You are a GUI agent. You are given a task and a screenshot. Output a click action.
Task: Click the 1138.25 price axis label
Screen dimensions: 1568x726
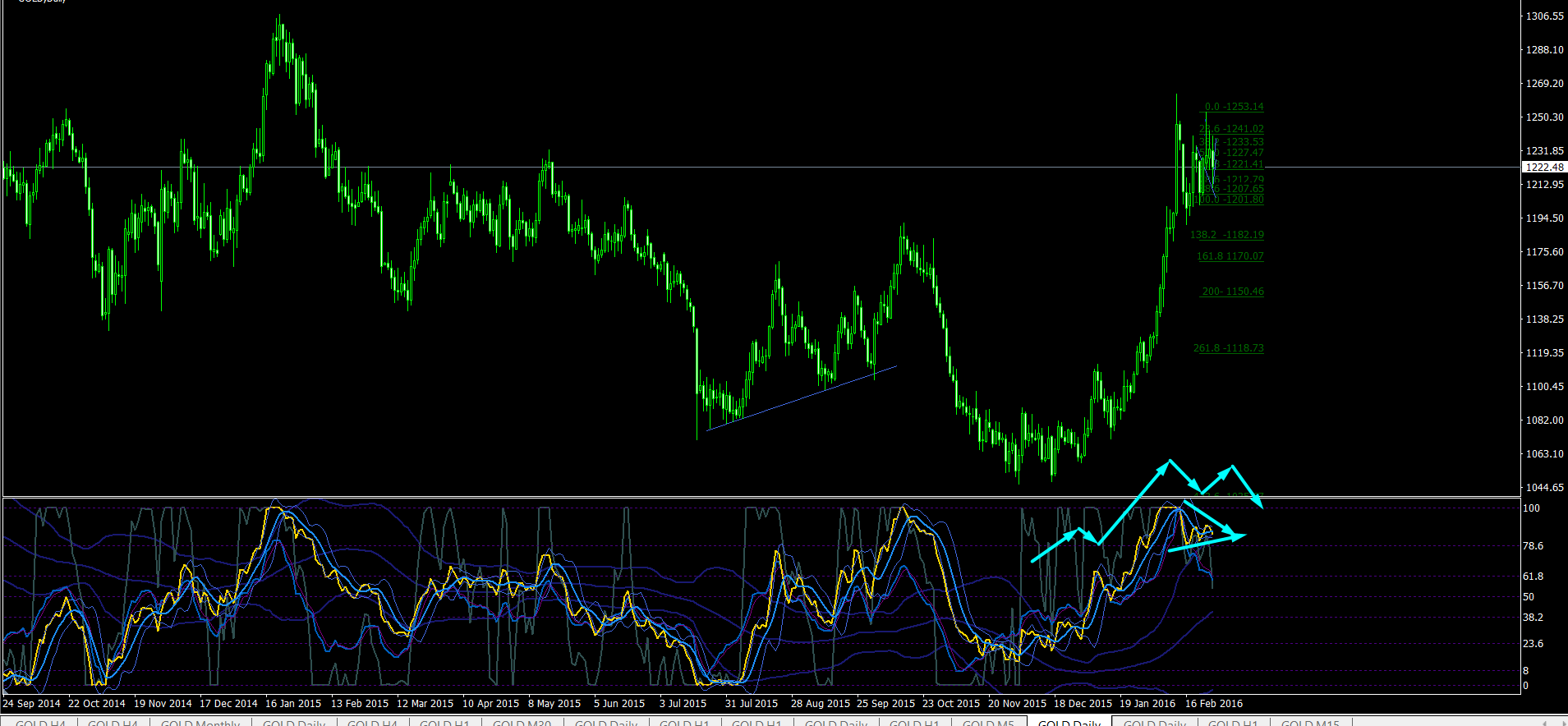tap(1544, 319)
